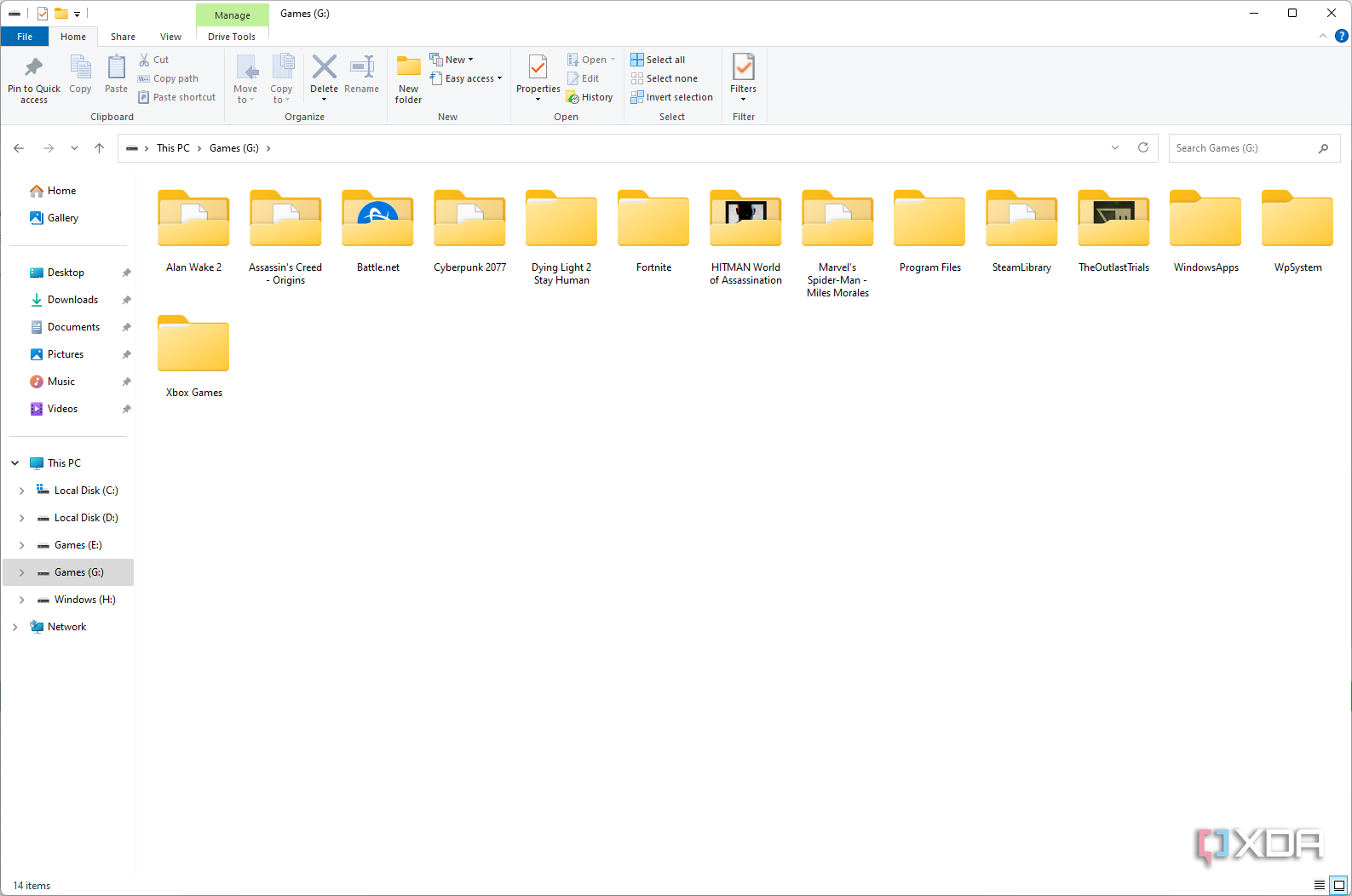Switch to large icons view button

coord(1339,885)
